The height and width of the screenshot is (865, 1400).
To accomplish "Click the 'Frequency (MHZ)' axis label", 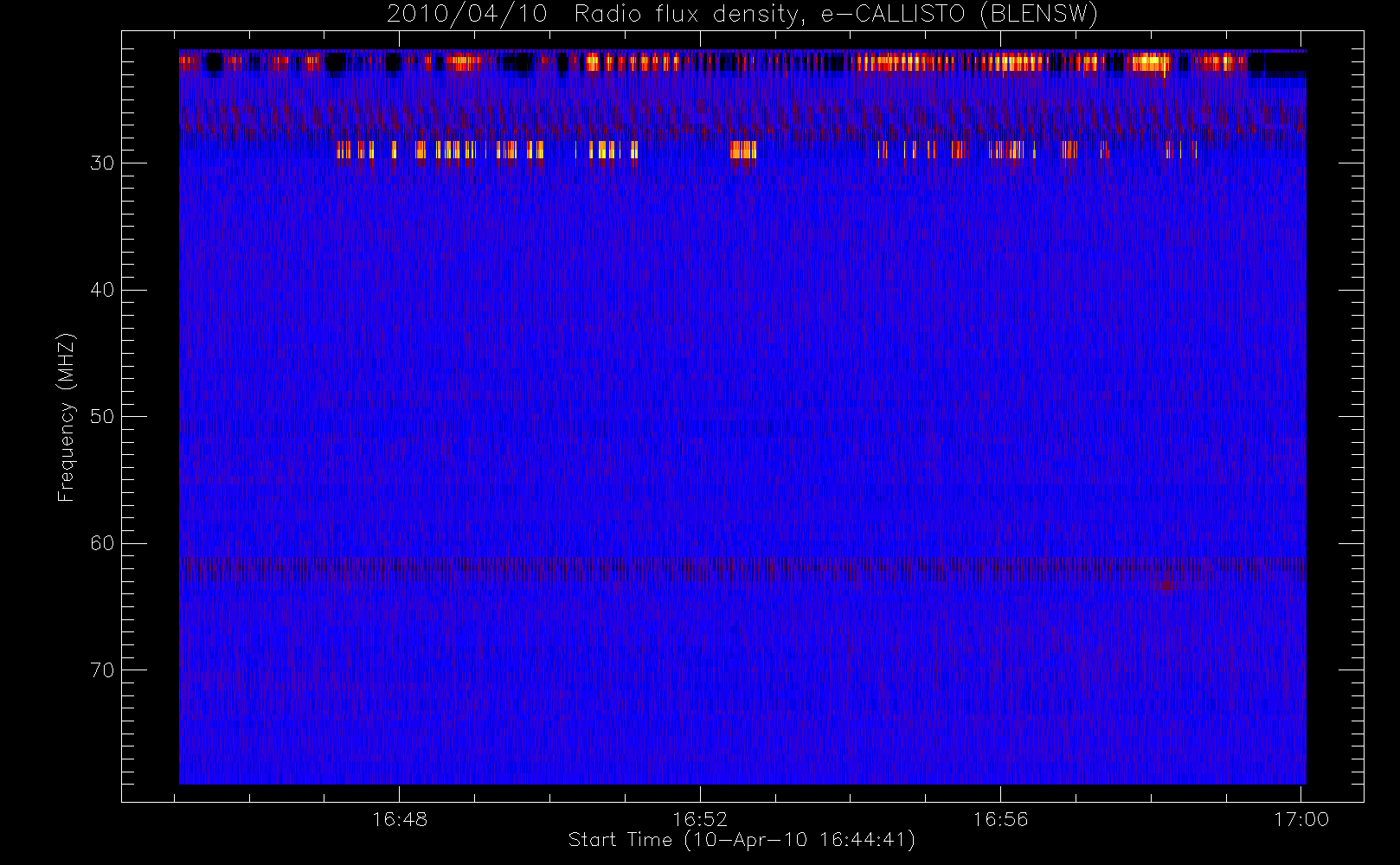I will 66,417.
